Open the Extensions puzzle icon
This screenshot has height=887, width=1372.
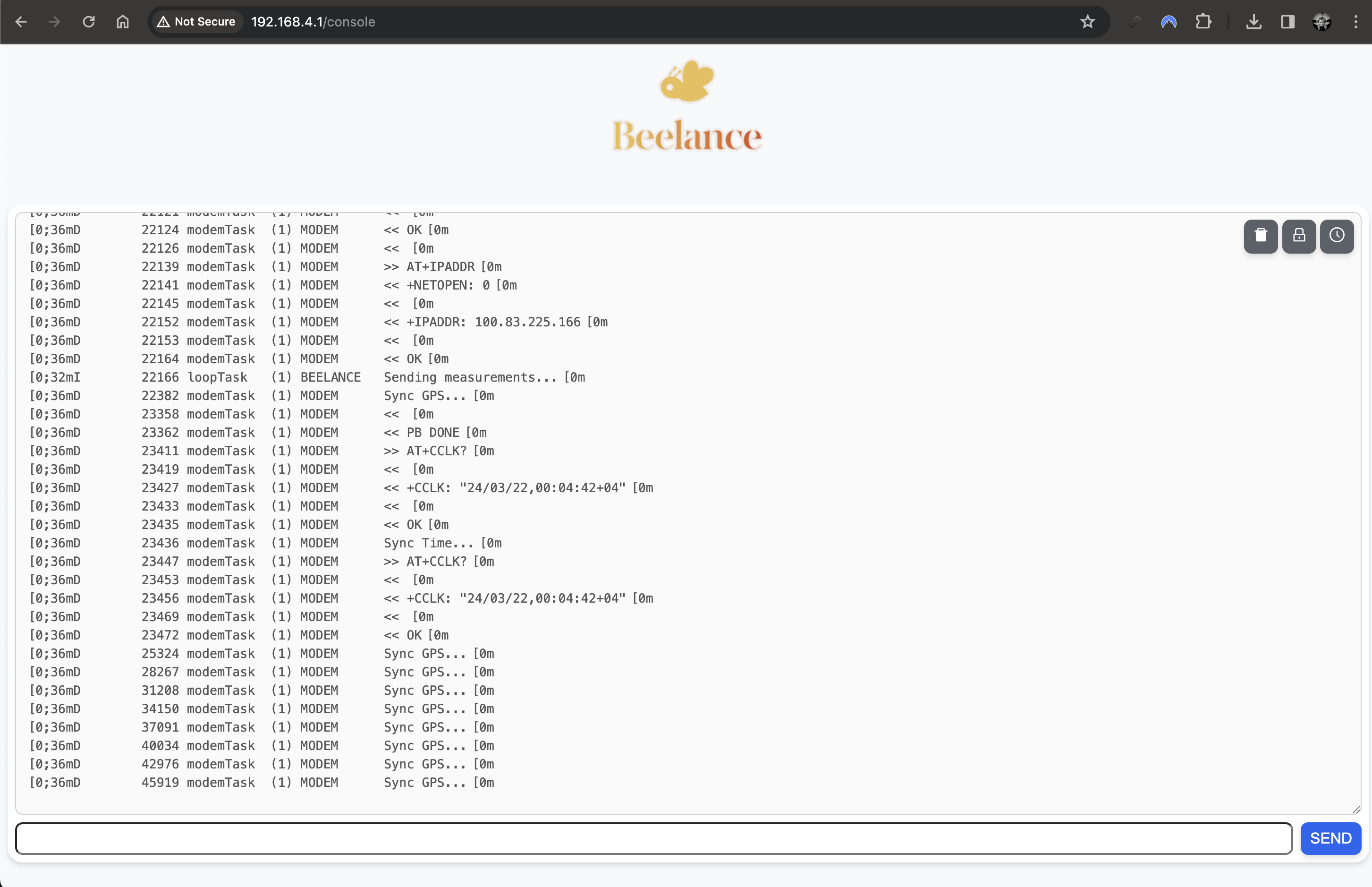(x=1203, y=22)
